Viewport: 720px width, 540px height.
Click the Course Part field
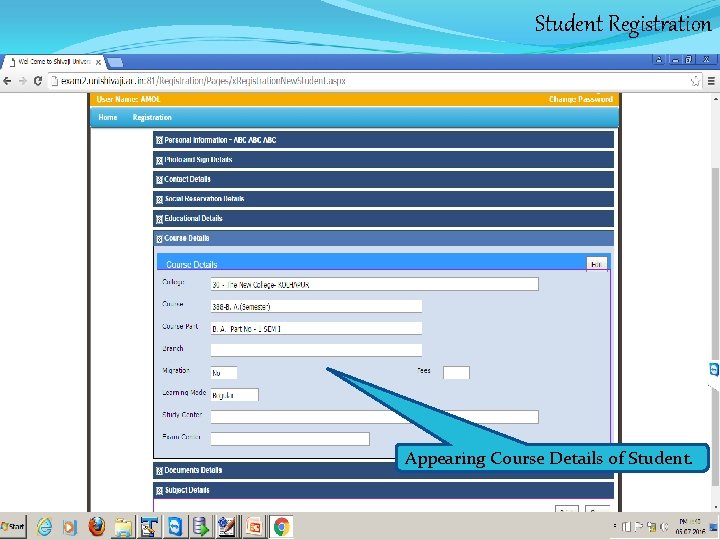click(x=316, y=328)
